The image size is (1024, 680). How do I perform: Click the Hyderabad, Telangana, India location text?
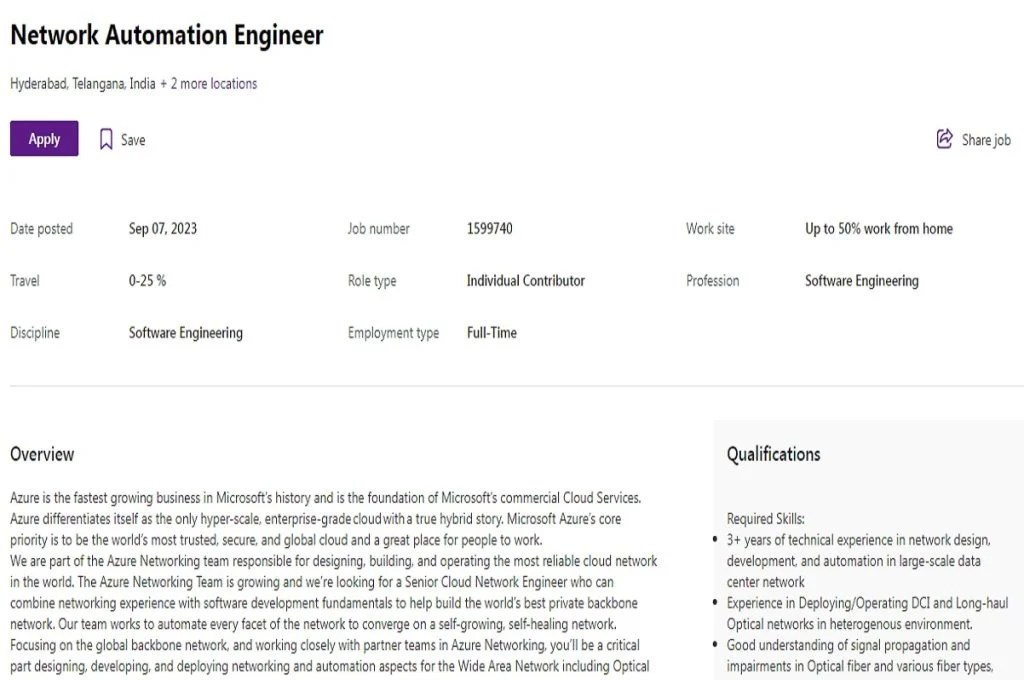coord(83,84)
